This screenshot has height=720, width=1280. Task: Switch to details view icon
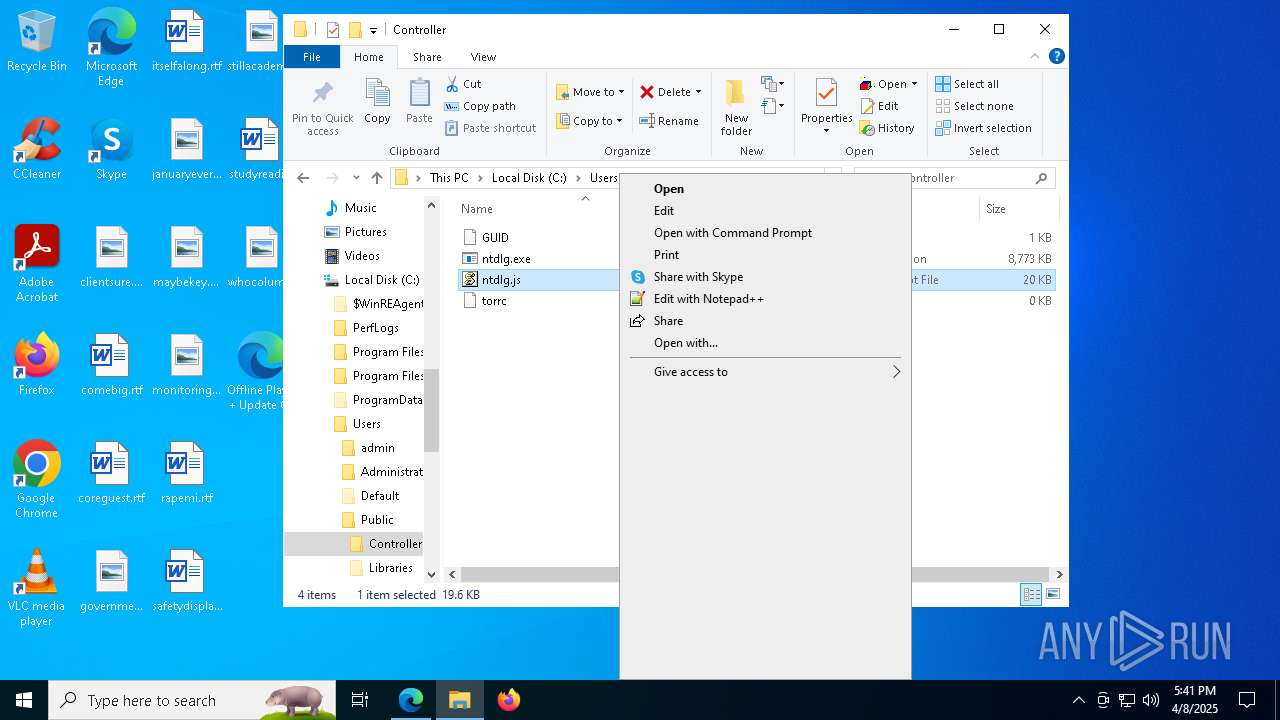(1030, 595)
